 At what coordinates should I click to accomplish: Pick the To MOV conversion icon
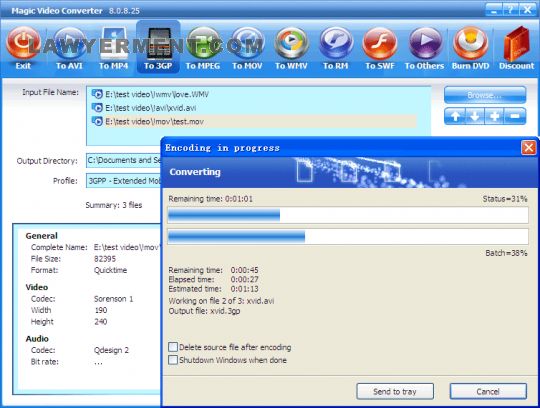tap(248, 43)
